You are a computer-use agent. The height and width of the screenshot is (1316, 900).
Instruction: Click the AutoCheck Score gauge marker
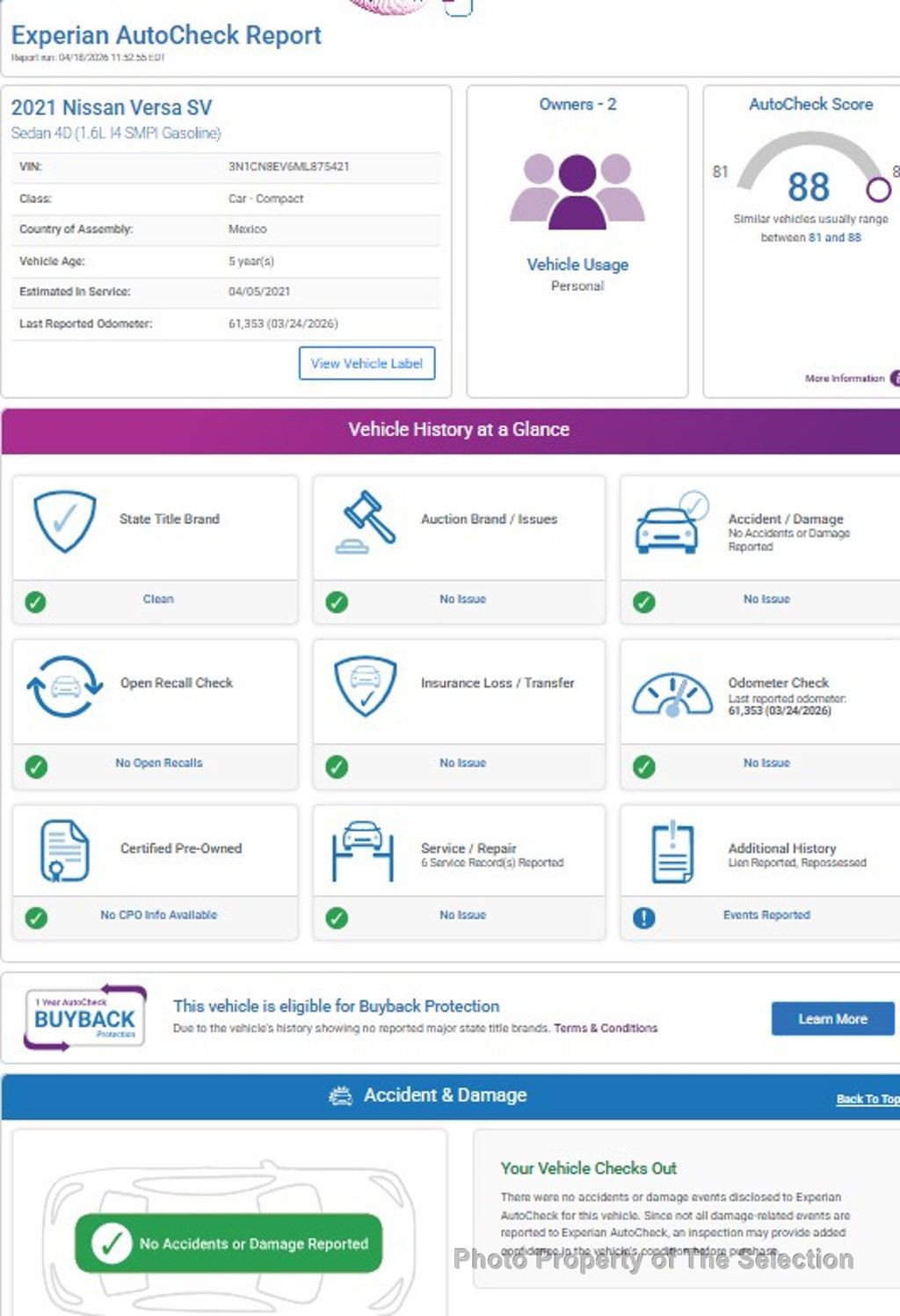pos(878,189)
